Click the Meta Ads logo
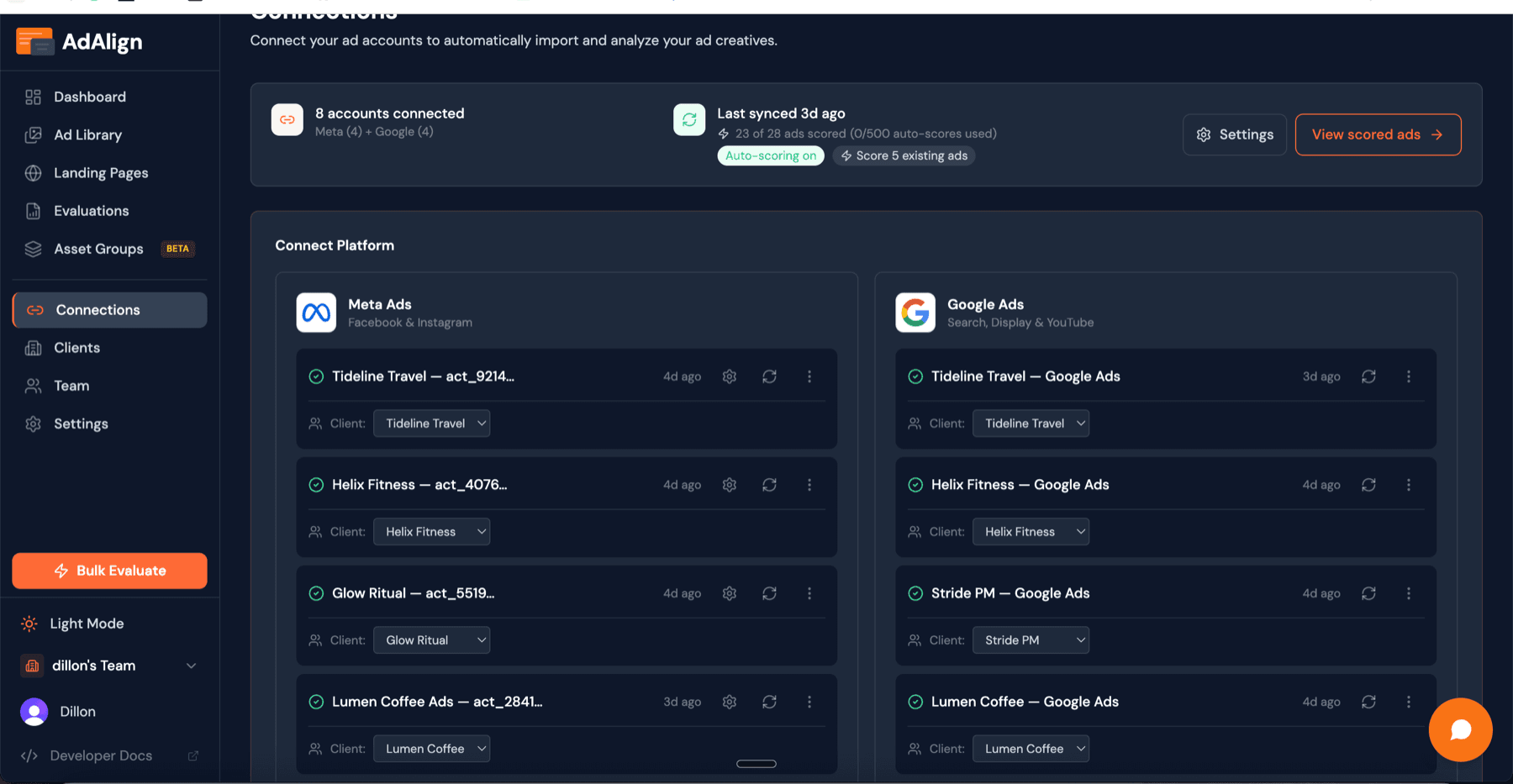The height and width of the screenshot is (784, 1513). 316,313
